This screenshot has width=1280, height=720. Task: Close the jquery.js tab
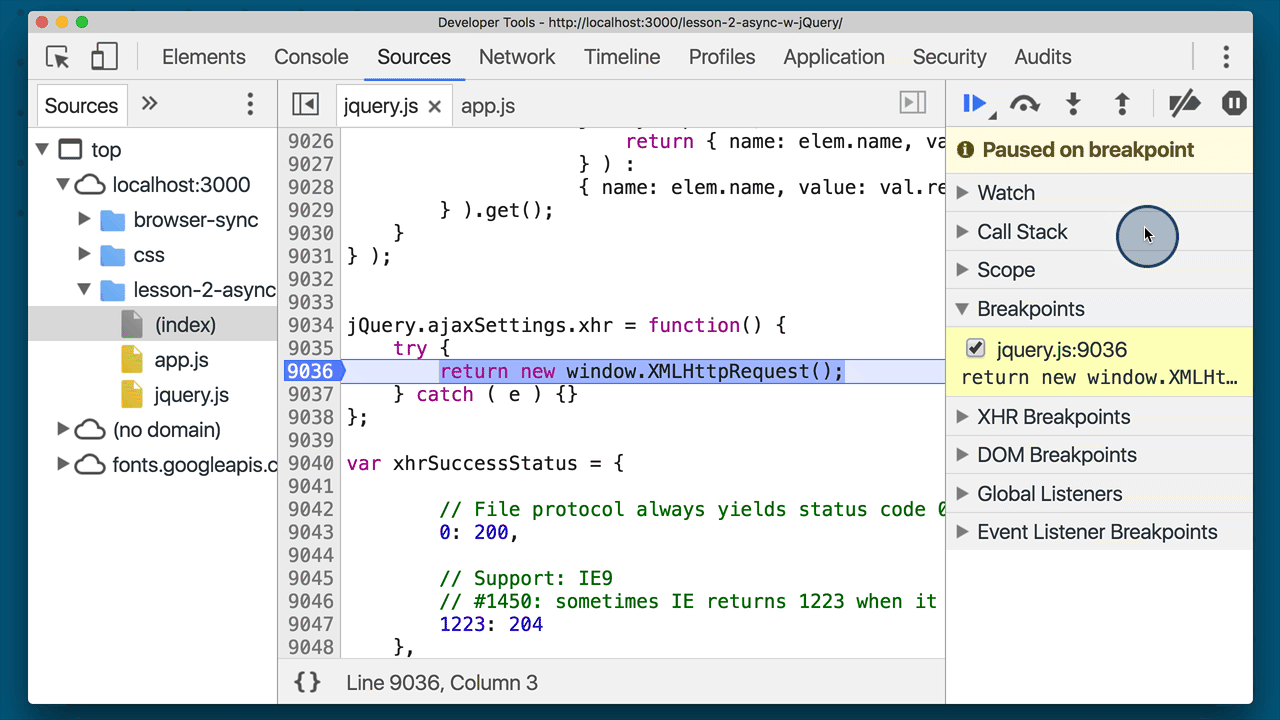tap(435, 106)
